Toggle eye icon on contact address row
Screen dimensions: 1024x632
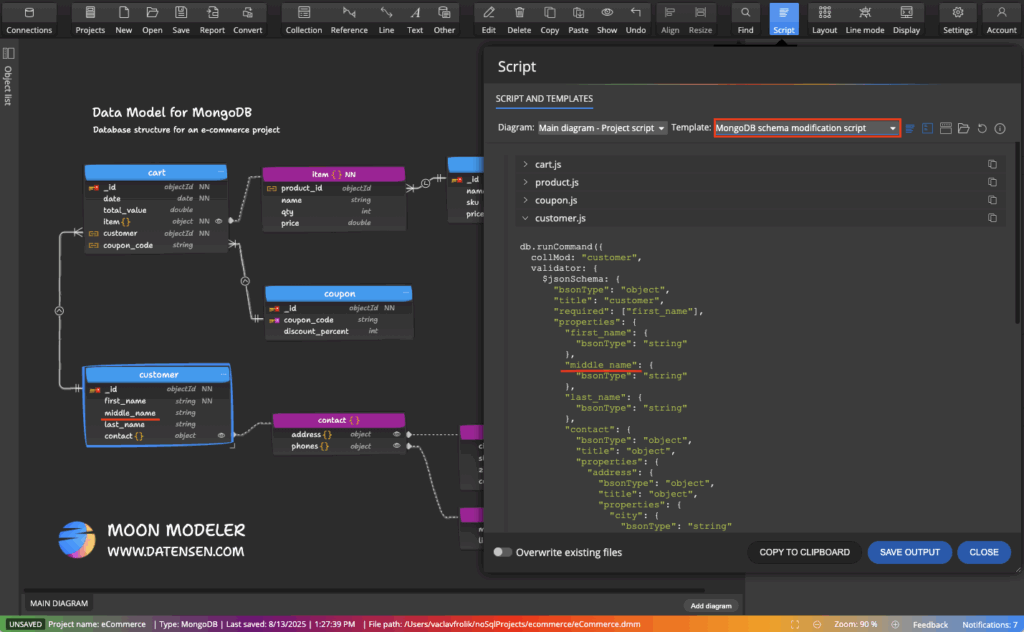tap(396, 434)
